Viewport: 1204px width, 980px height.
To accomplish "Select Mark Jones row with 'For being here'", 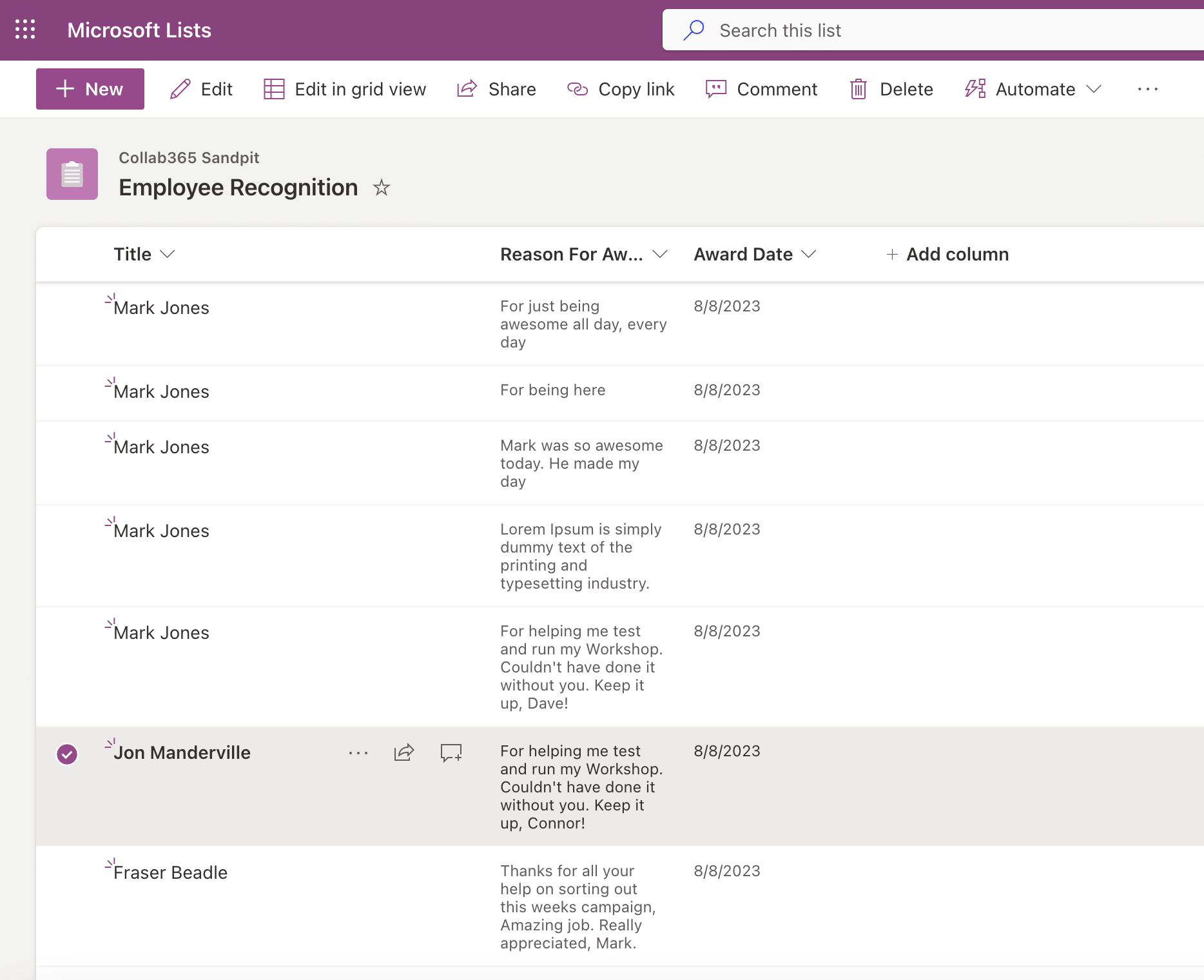I will [x=67, y=392].
